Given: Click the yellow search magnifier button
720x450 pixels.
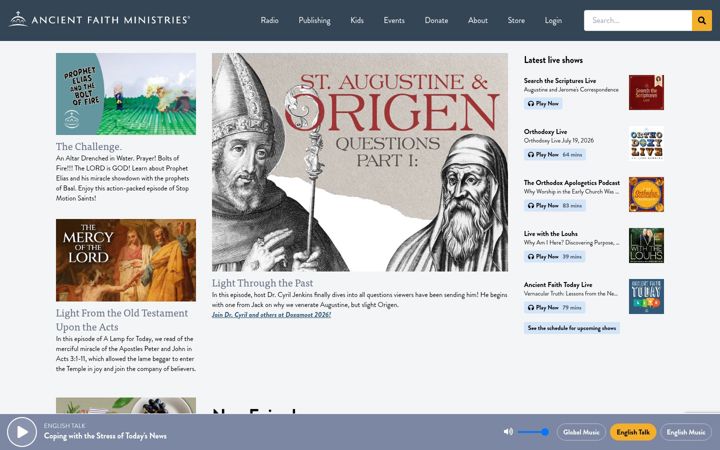Looking at the screenshot, I should click(x=702, y=20).
